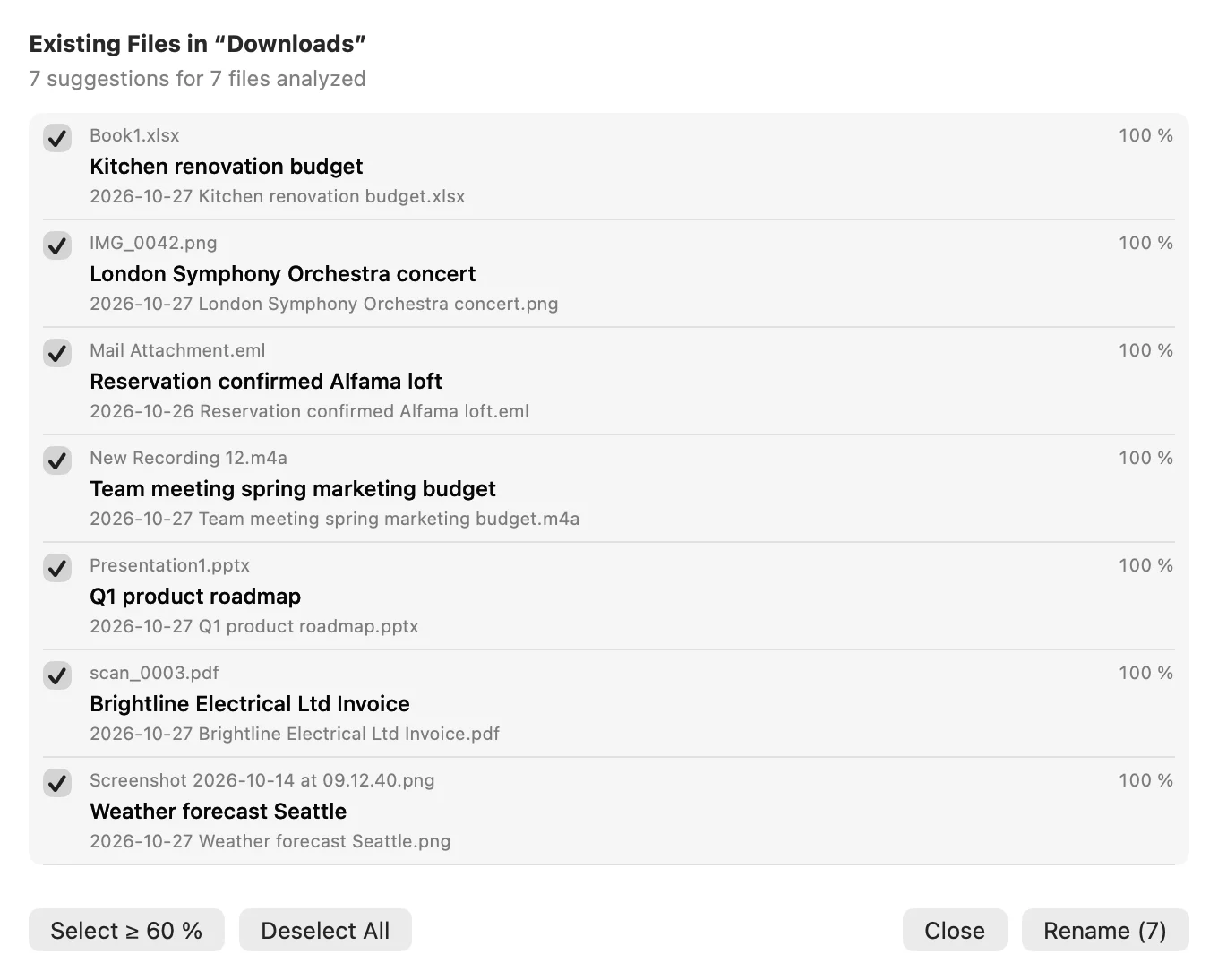Uncheck New Recording 12.m4a suggestion
The height and width of the screenshot is (980, 1218).
pyautogui.click(x=57, y=460)
